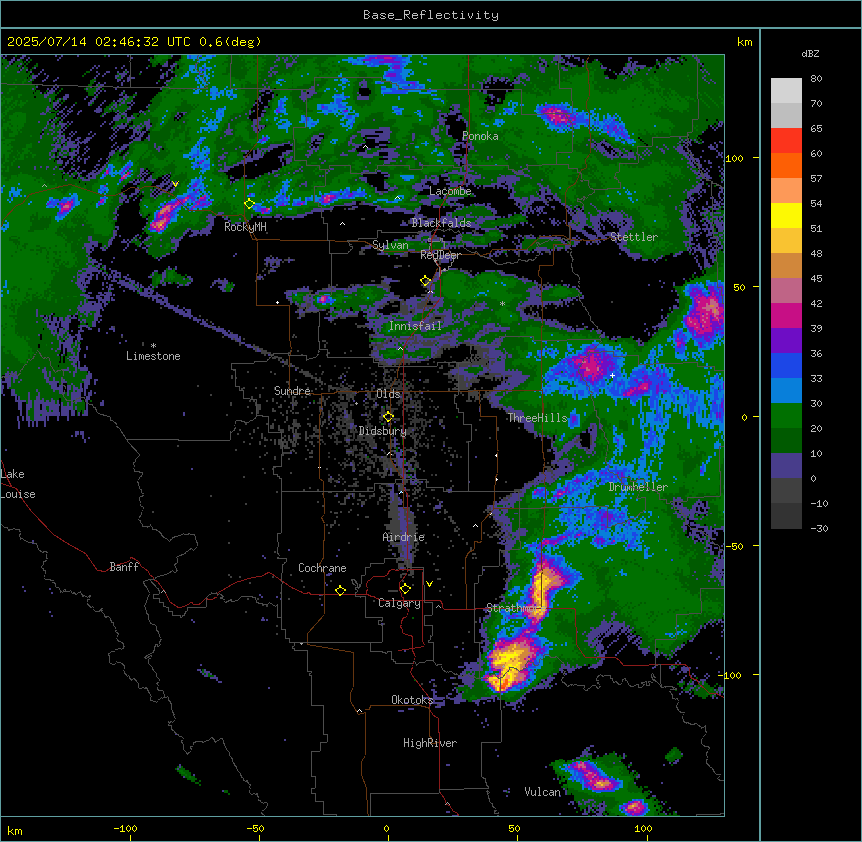This screenshot has width=862, height=842.
Task: Click the Sylvan label
Action: click(x=390, y=245)
